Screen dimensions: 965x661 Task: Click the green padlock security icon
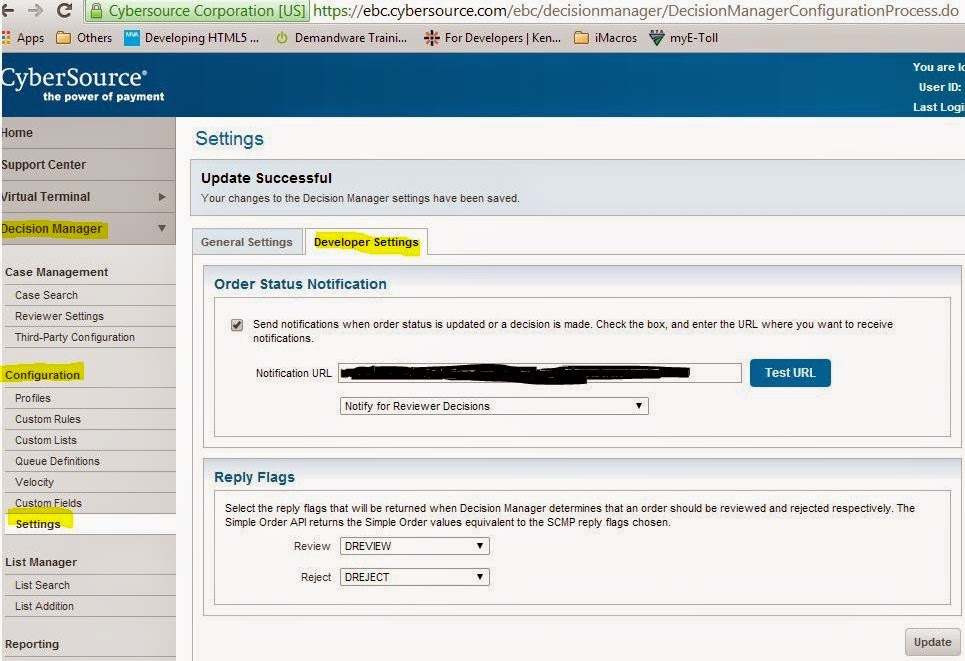pyautogui.click(x=95, y=10)
